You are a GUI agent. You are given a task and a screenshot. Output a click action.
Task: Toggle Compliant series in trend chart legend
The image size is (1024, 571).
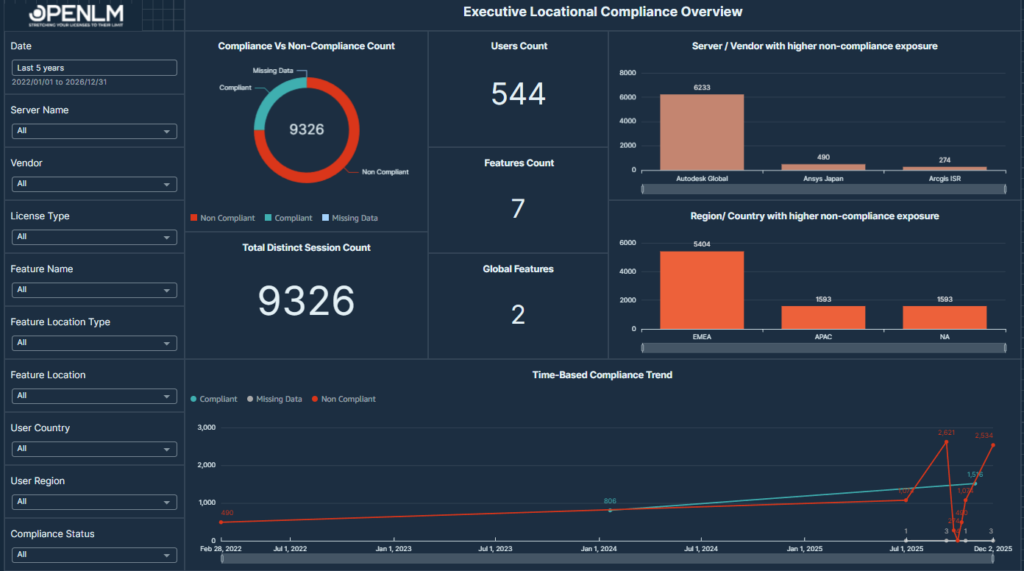pyautogui.click(x=214, y=399)
